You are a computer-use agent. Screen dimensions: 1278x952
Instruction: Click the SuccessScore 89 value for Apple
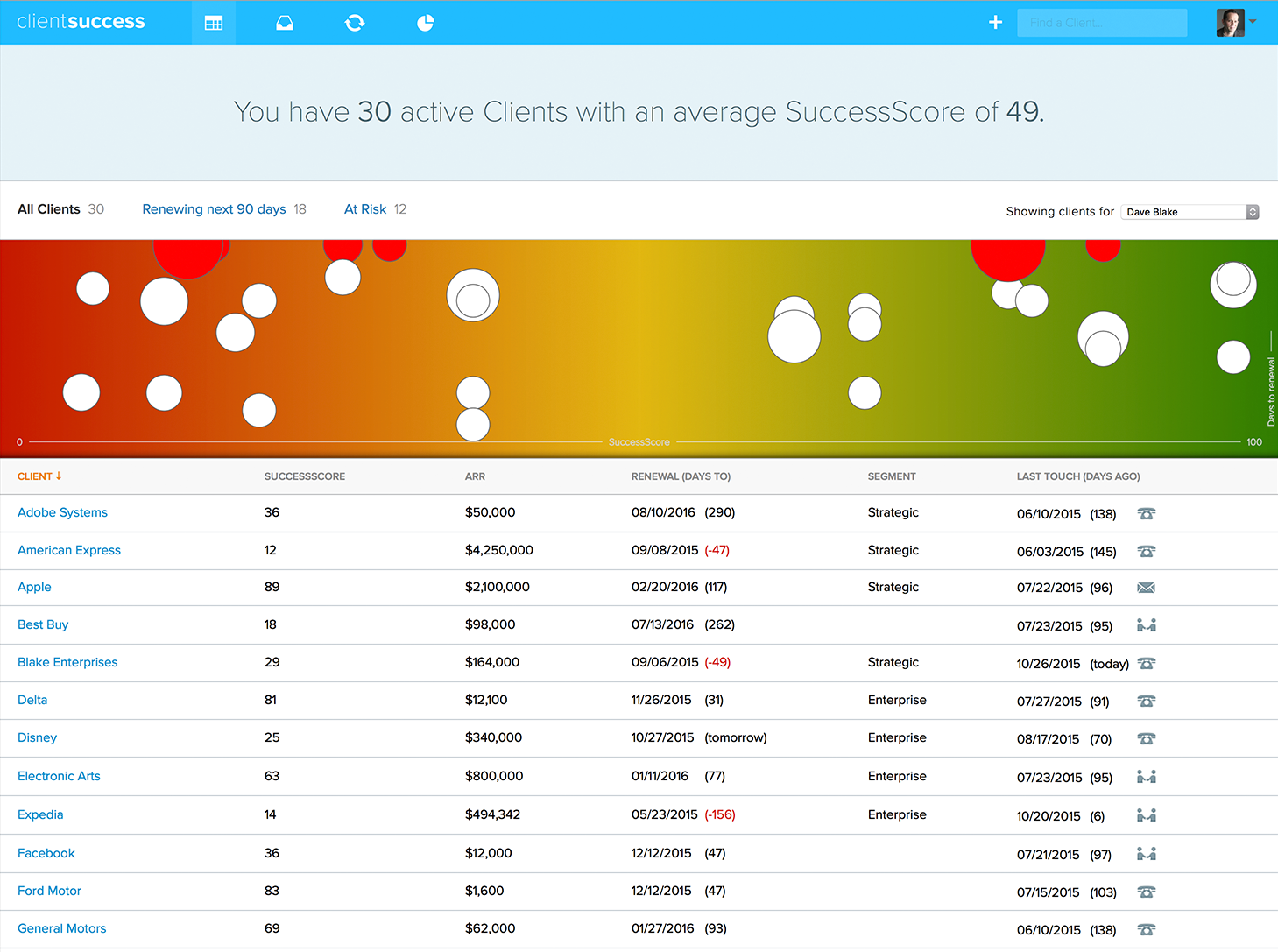tap(272, 587)
